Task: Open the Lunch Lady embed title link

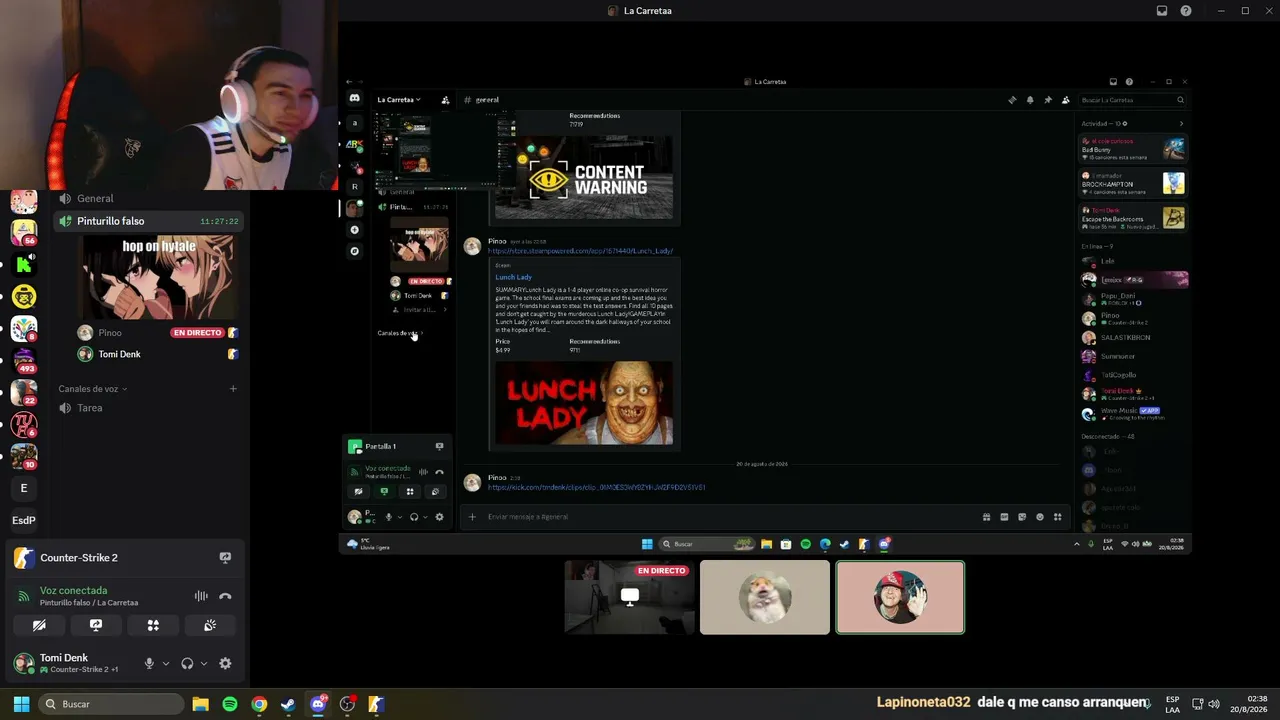Action: click(x=514, y=277)
